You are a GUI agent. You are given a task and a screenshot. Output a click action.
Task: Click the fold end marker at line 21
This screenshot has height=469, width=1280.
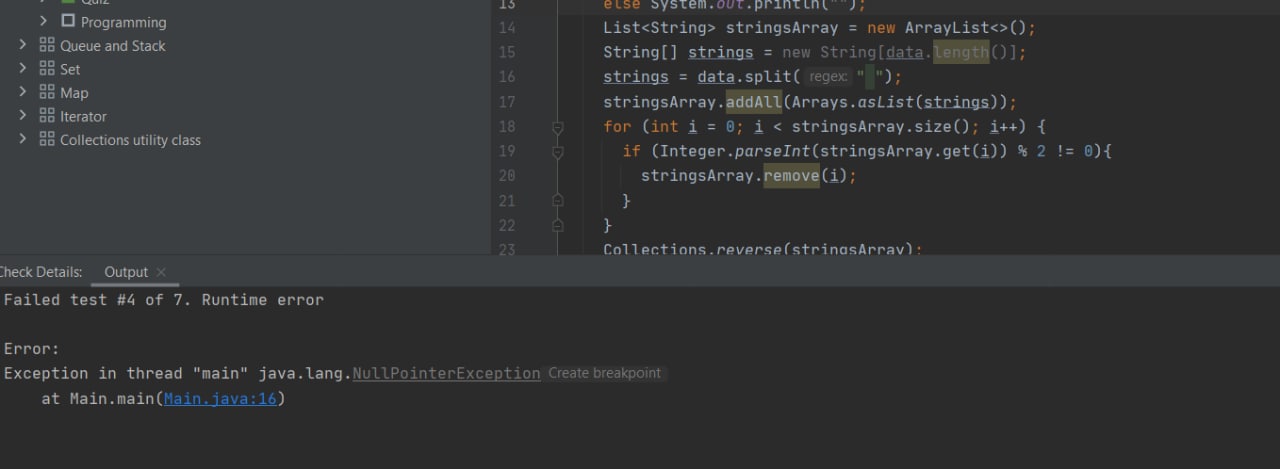[558, 201]
